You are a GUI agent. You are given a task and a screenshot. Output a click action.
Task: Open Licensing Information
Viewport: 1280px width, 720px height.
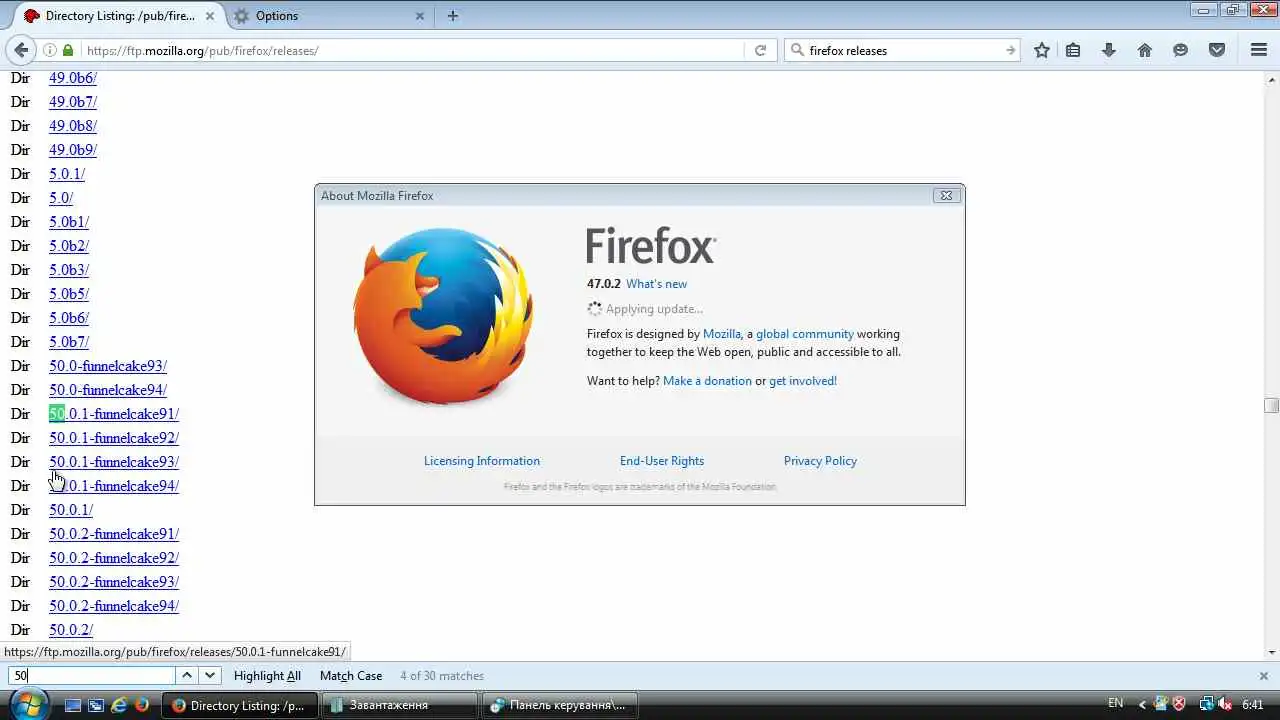(x=482, y=461)
